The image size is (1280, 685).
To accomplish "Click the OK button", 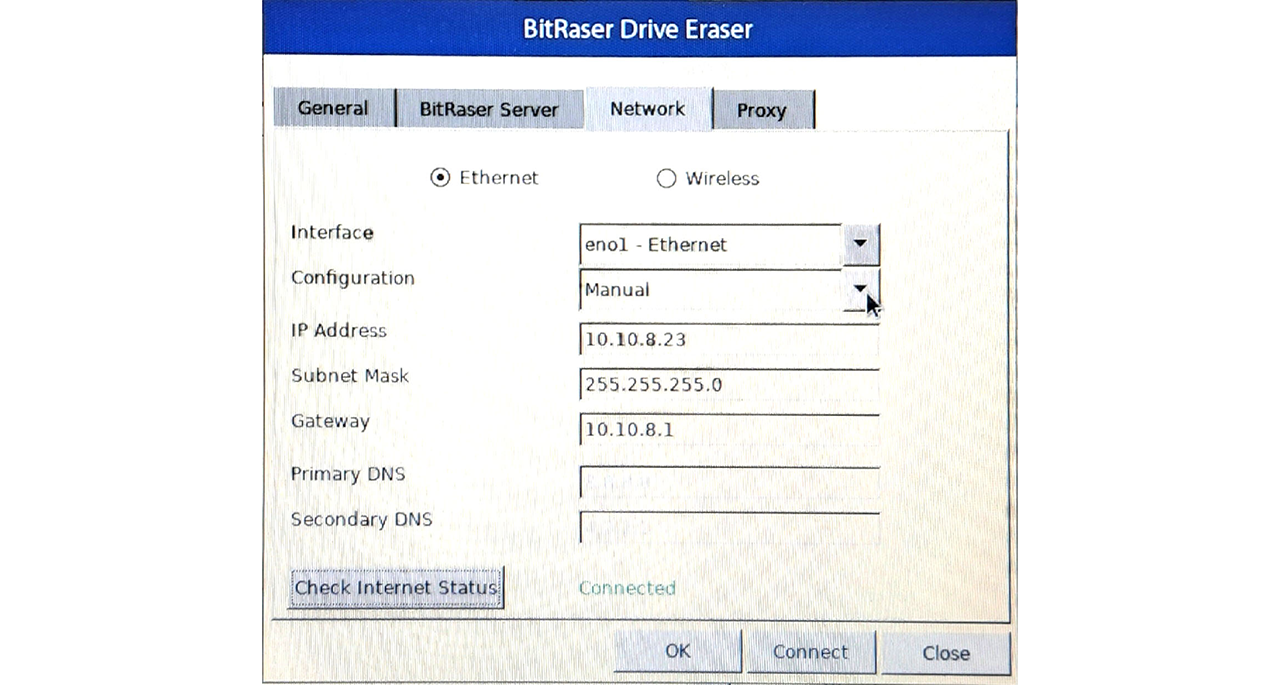I will click(677, 652).
